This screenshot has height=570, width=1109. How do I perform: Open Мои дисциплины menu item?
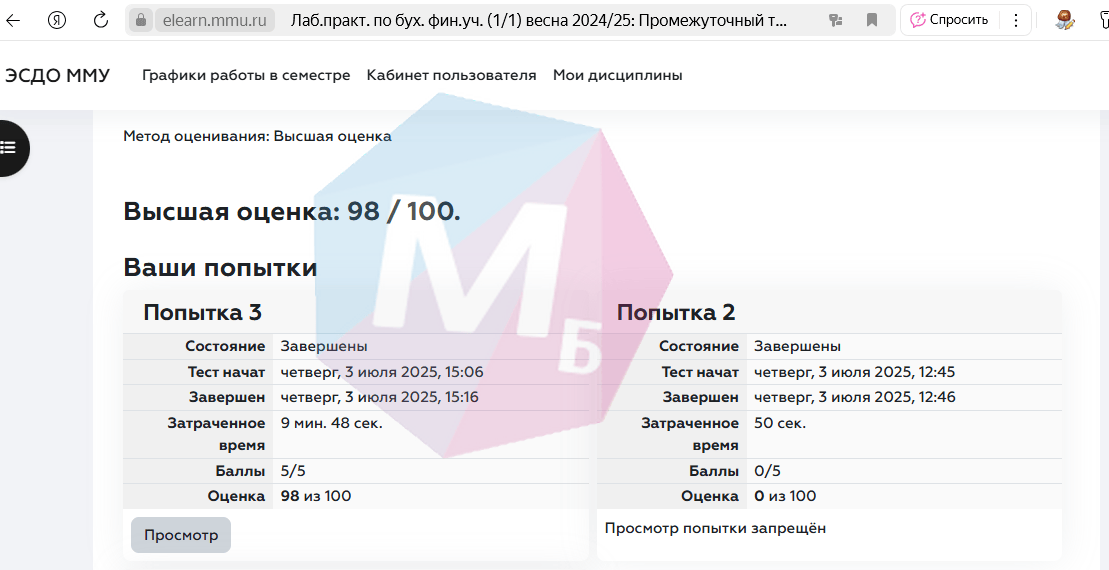click(617, 75)
